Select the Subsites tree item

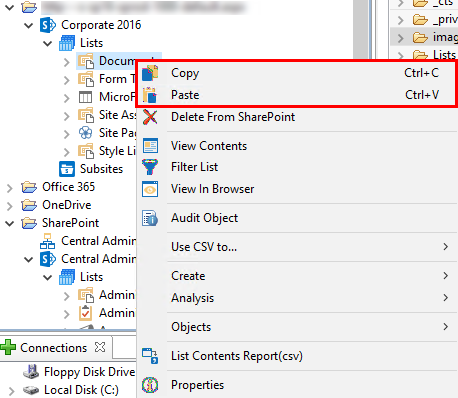pos(101,169)
